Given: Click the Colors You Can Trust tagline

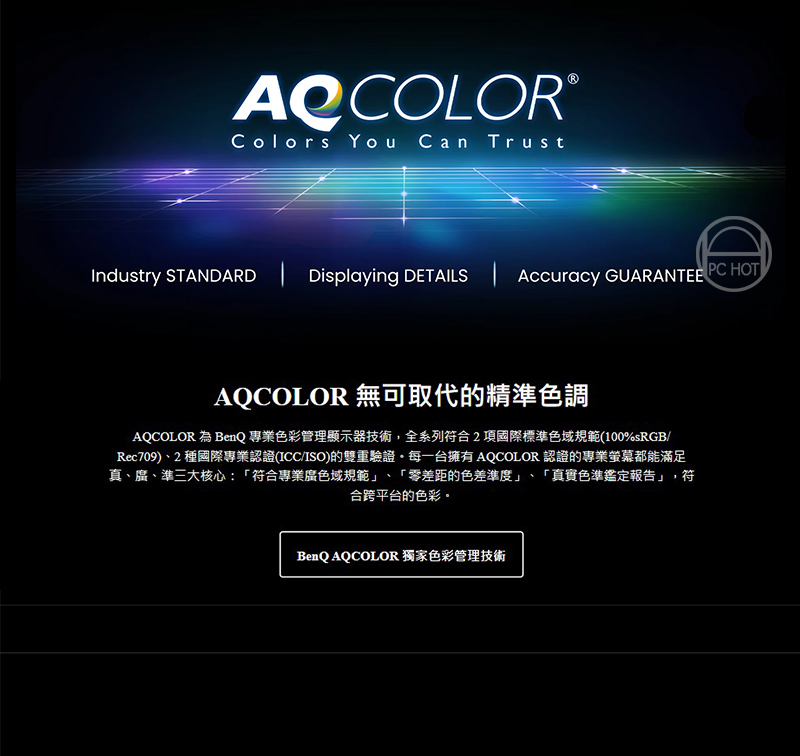Looking at the screenshot, I should pos(398,141).
